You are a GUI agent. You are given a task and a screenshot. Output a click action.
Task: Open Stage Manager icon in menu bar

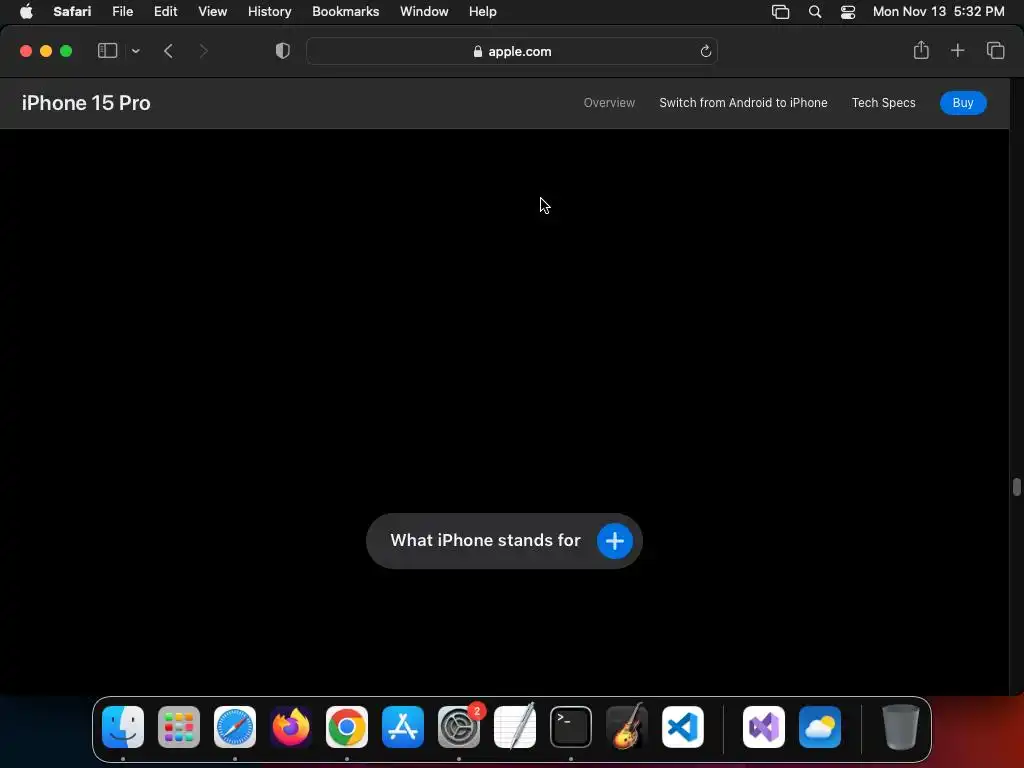(780, 12)
